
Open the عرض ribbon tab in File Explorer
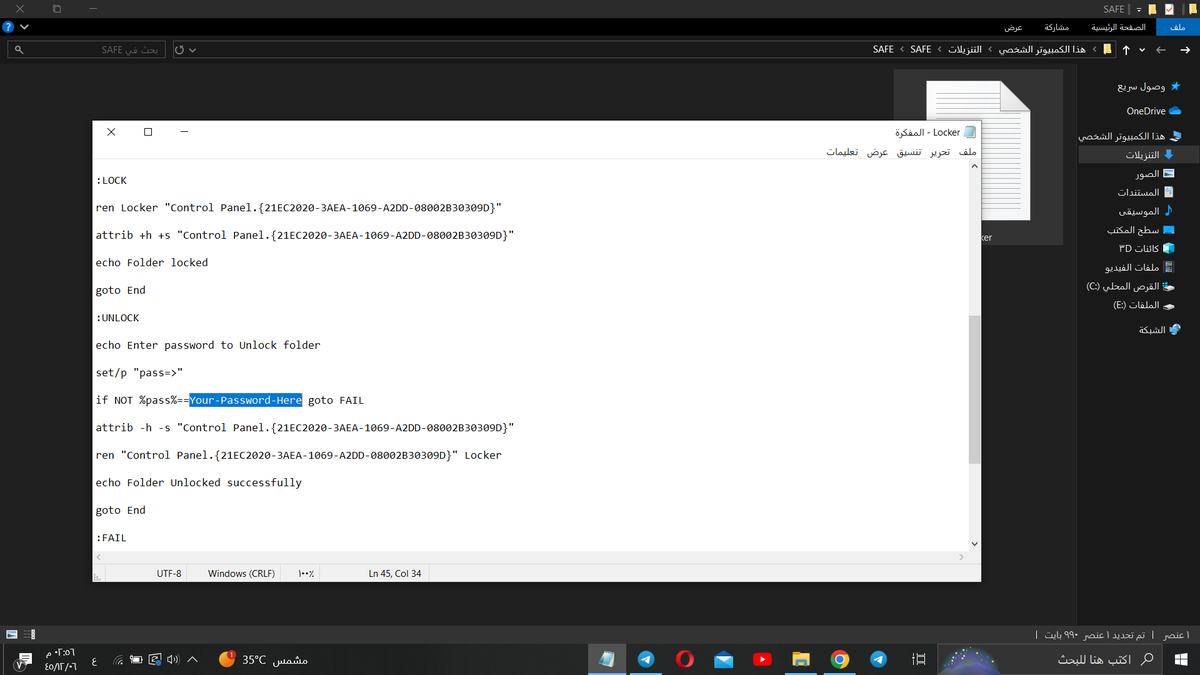[1013, 27]
